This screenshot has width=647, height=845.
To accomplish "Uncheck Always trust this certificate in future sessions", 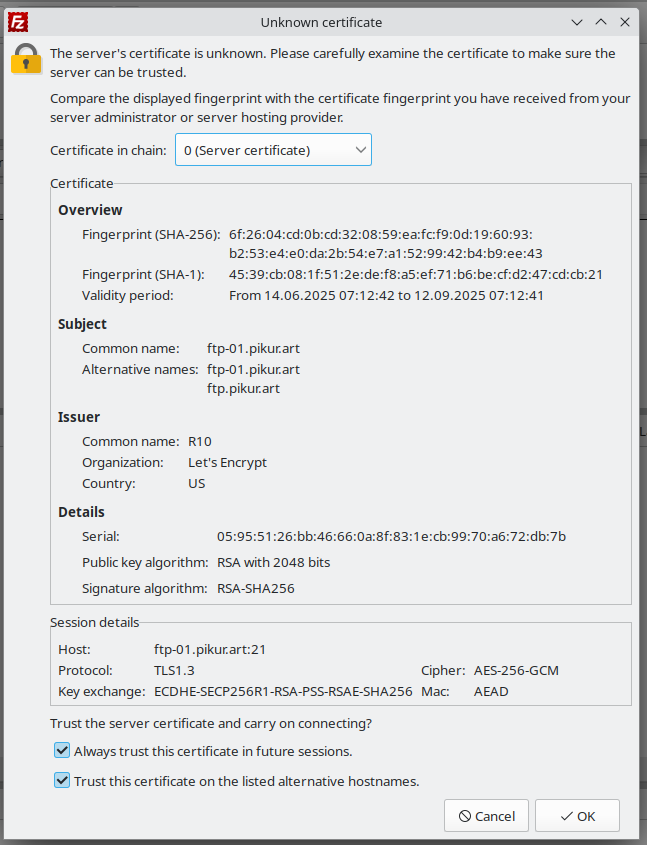I will (x=62, y=751).
